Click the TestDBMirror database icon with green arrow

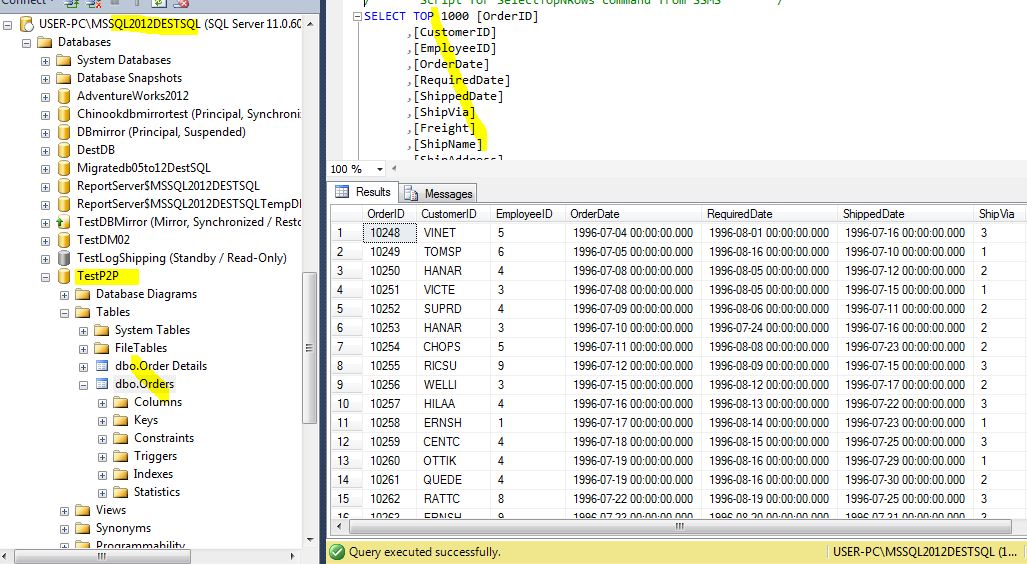(x=64, y=222)
